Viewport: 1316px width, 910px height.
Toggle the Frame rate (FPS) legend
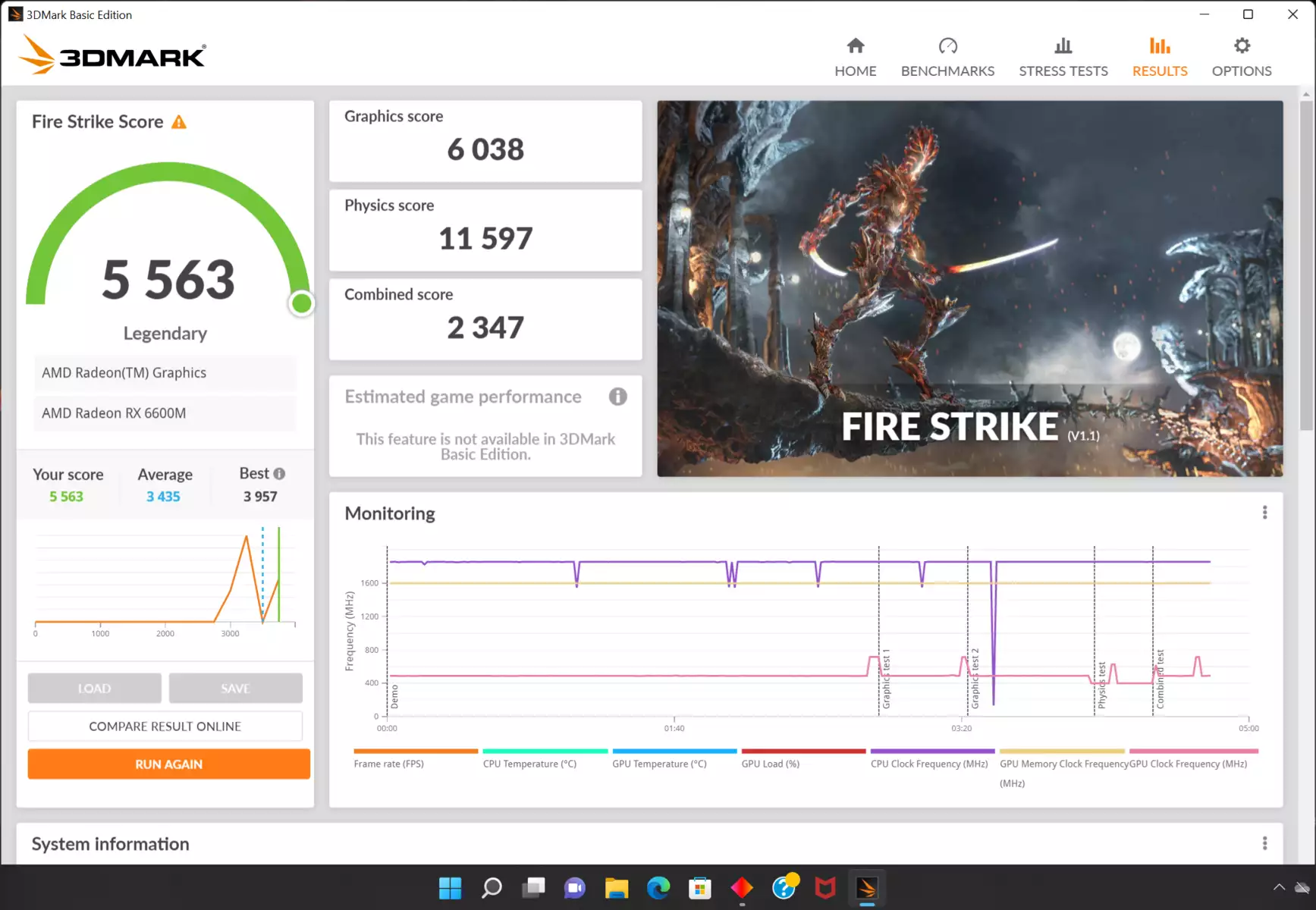coord(388,764)
